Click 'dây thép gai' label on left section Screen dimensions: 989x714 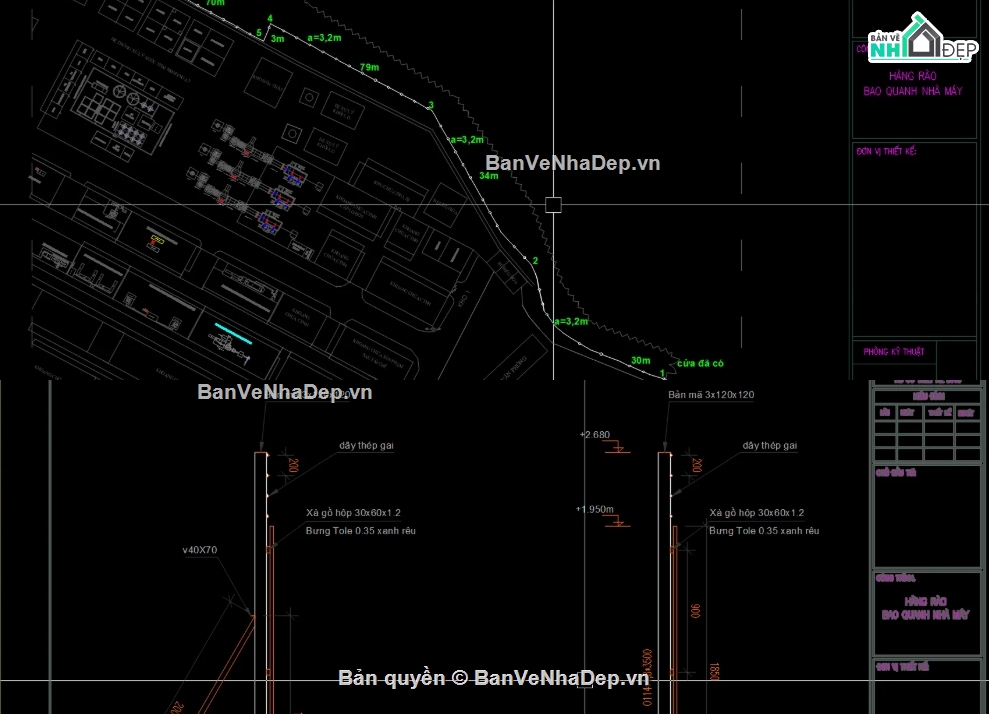pyautogui.click(x=366, y=445)
